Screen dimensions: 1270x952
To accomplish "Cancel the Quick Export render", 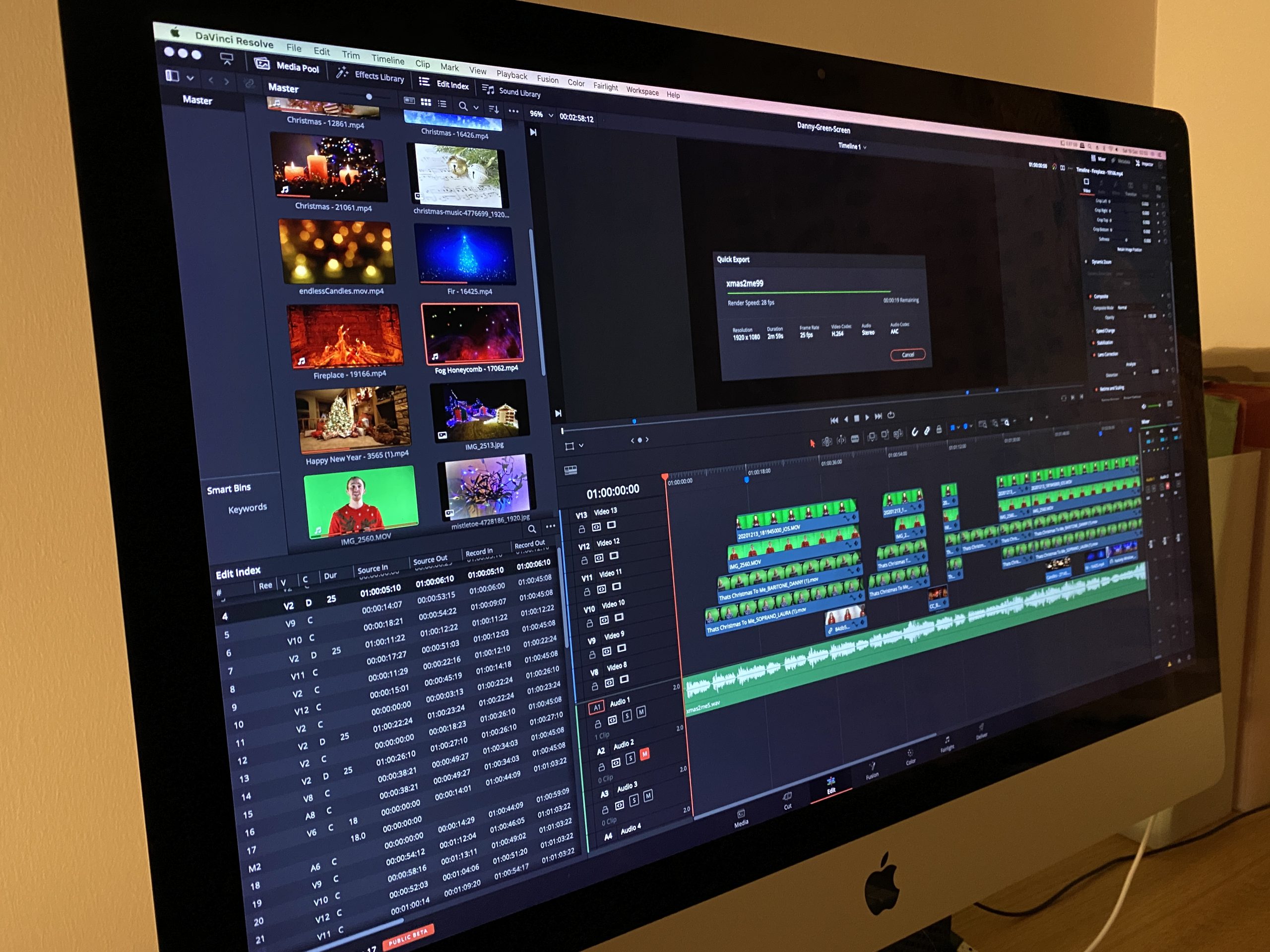I will (908, 355).
